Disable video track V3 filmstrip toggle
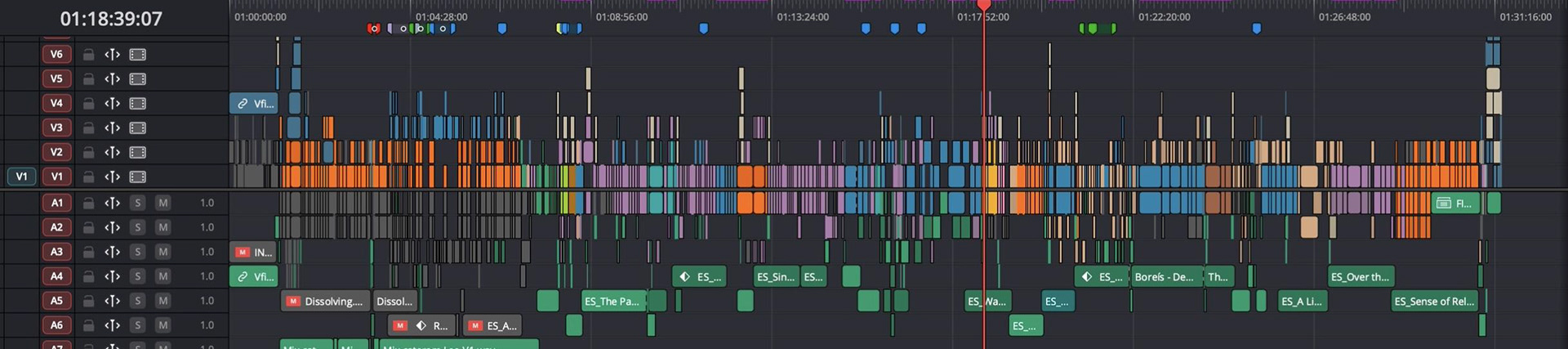 click(x=138, y=128)
